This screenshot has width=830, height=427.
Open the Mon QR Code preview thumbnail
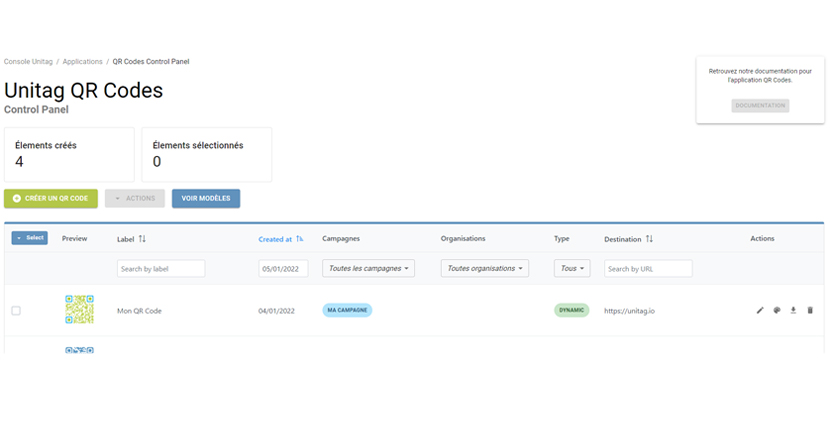[x=79, y=310]
